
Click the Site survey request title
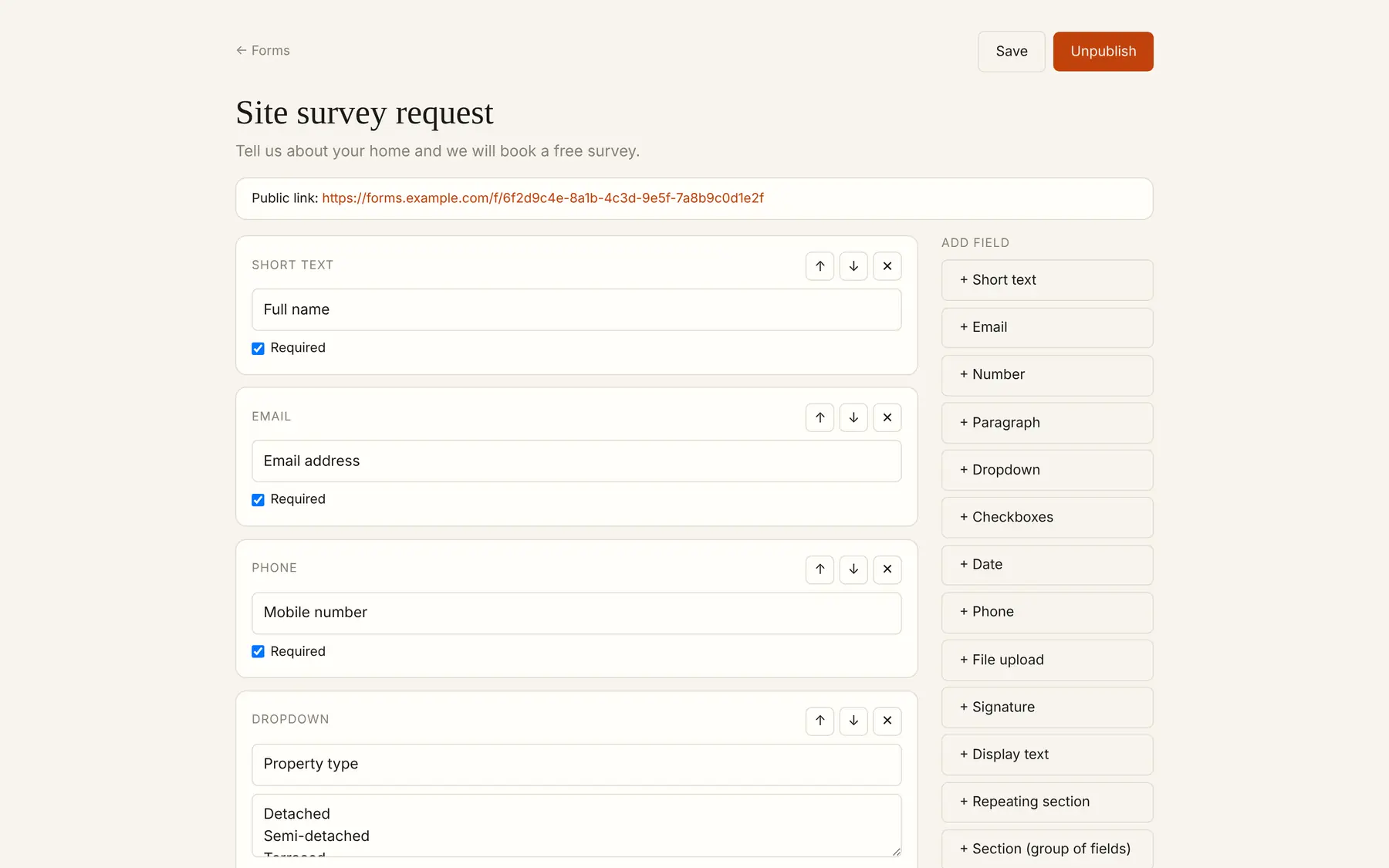click(364, 113)
